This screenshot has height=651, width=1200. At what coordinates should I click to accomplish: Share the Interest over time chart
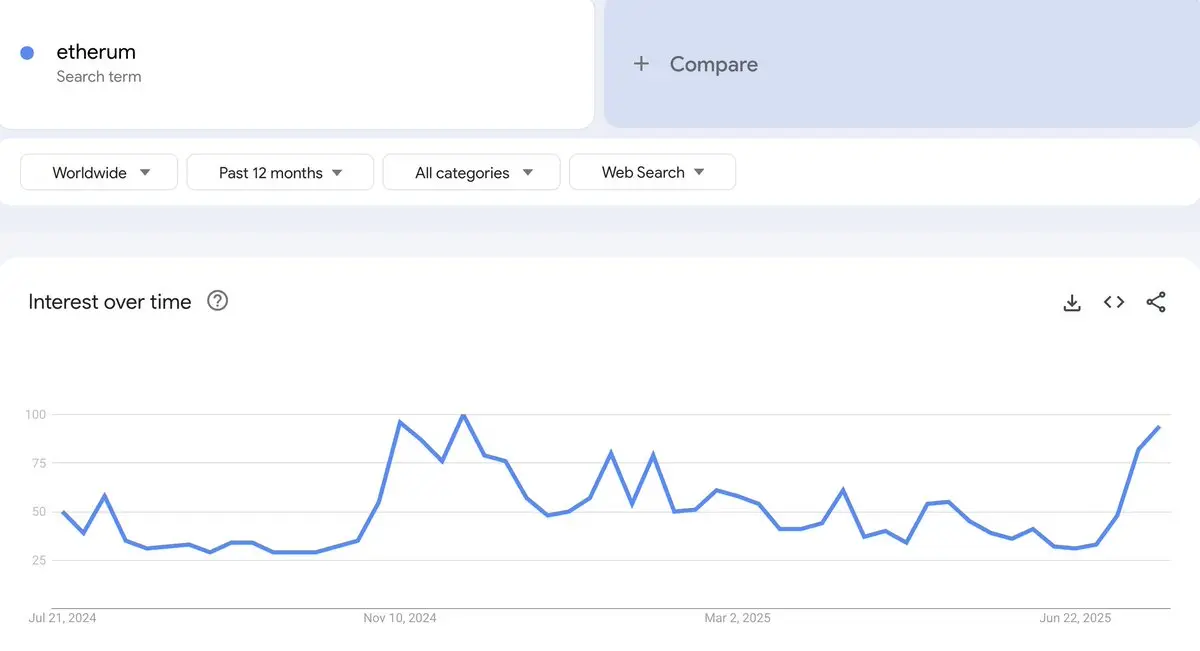coord(1156,302)
